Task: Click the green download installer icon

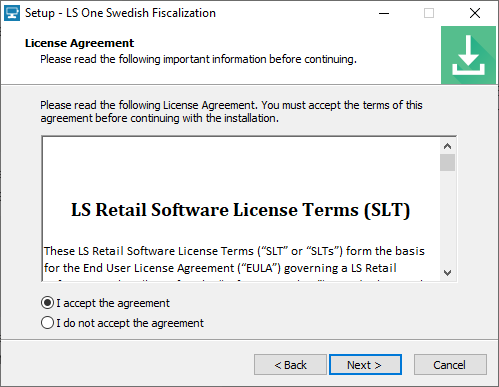Action: click(x=468, y=55)
